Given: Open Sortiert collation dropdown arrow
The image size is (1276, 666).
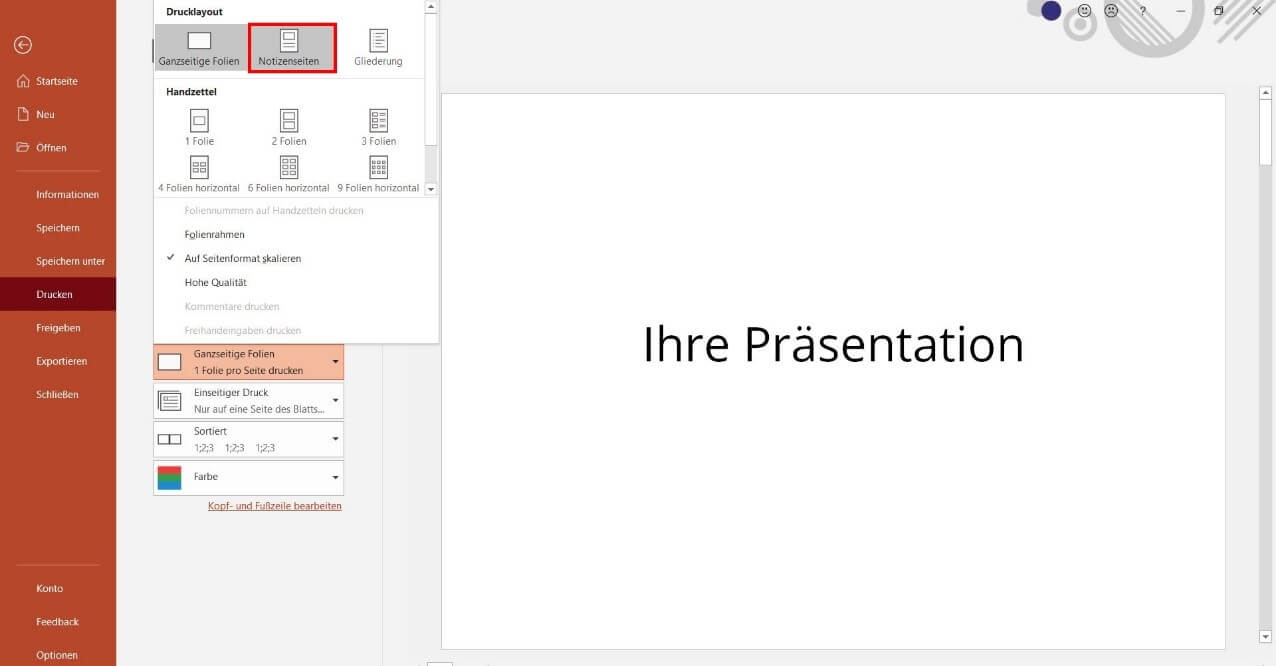Looking at the screenshot, I should (x=335, y=439).
